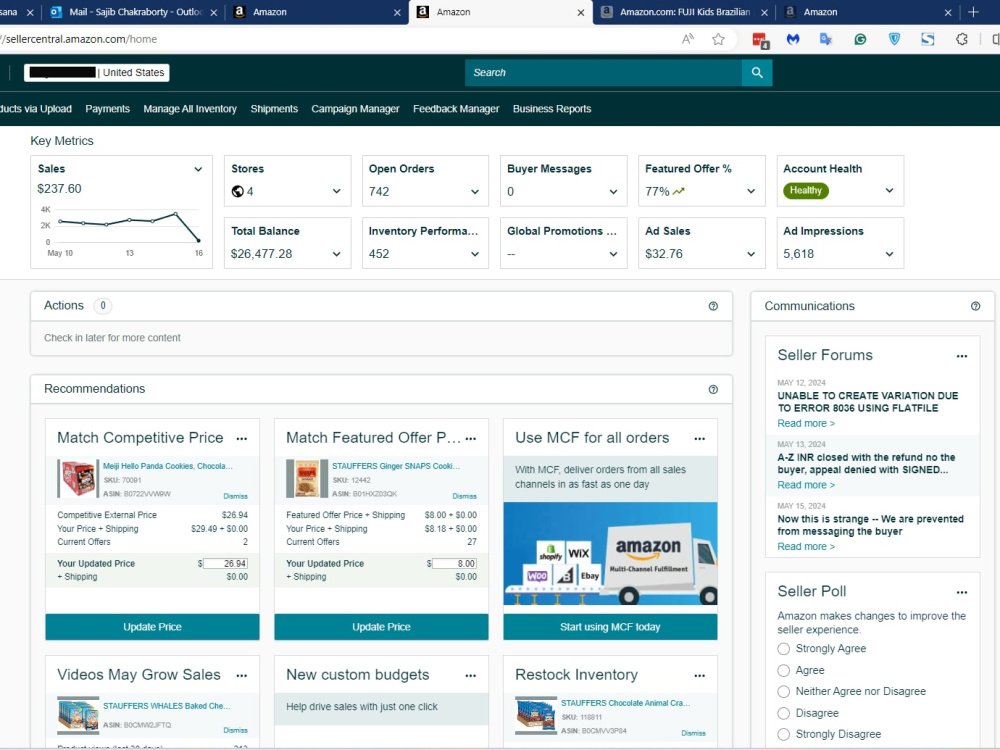The image size is (1000, 750).
Task: Expand the Buyer Messages dropdown
Action: click(613, 192)
